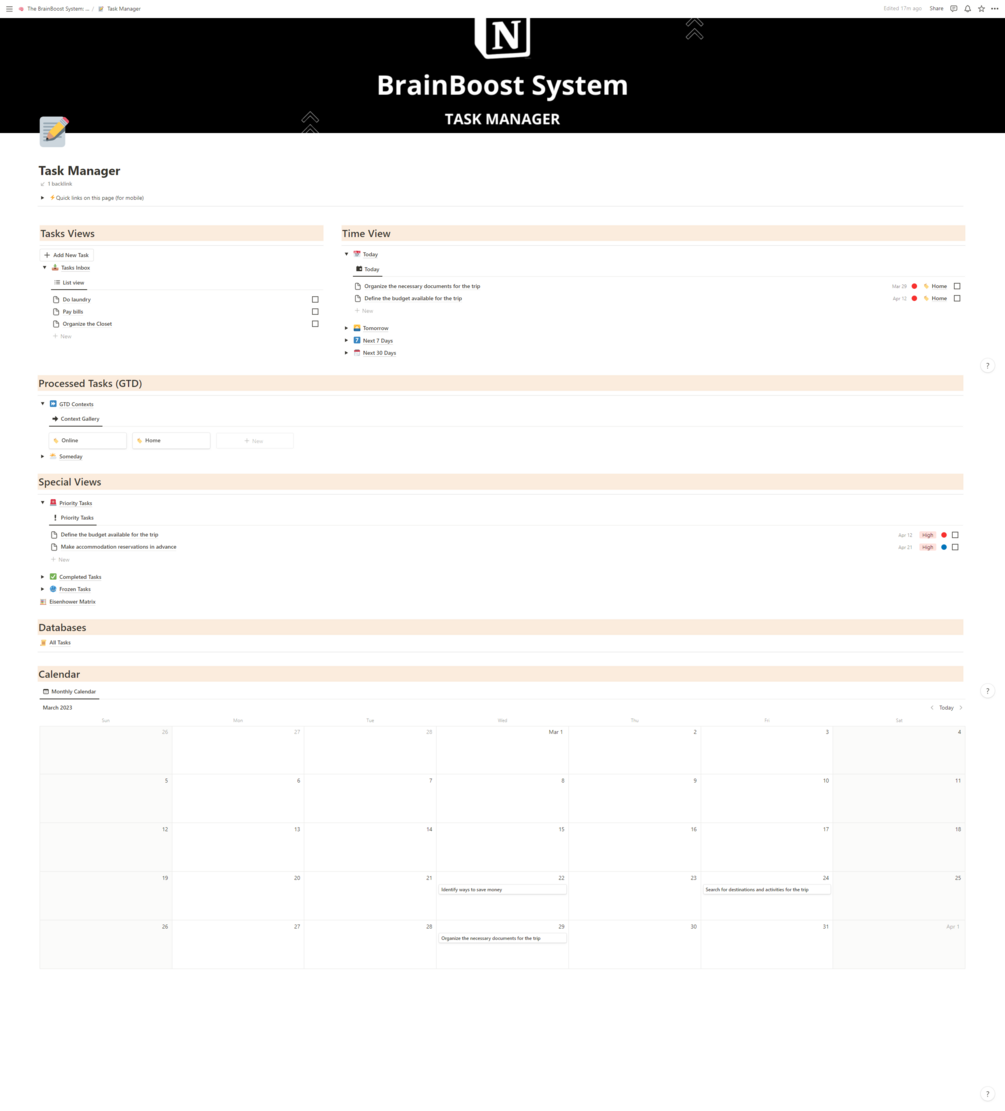Click the Notion logo in the banner
Image resolution: width=1005 pixels, height=1111 pixels.
point(502,37)
